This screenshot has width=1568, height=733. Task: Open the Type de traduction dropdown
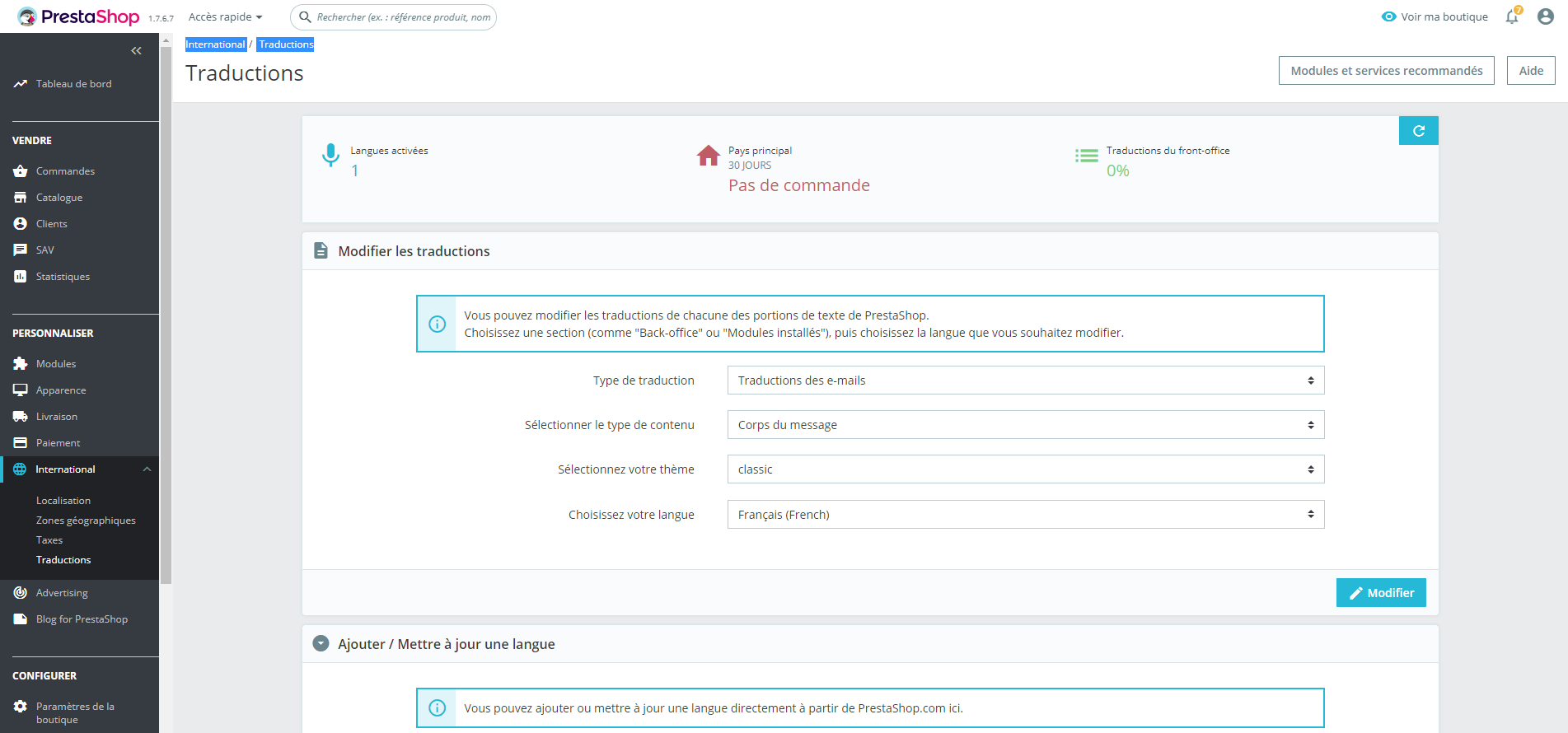1026,381
